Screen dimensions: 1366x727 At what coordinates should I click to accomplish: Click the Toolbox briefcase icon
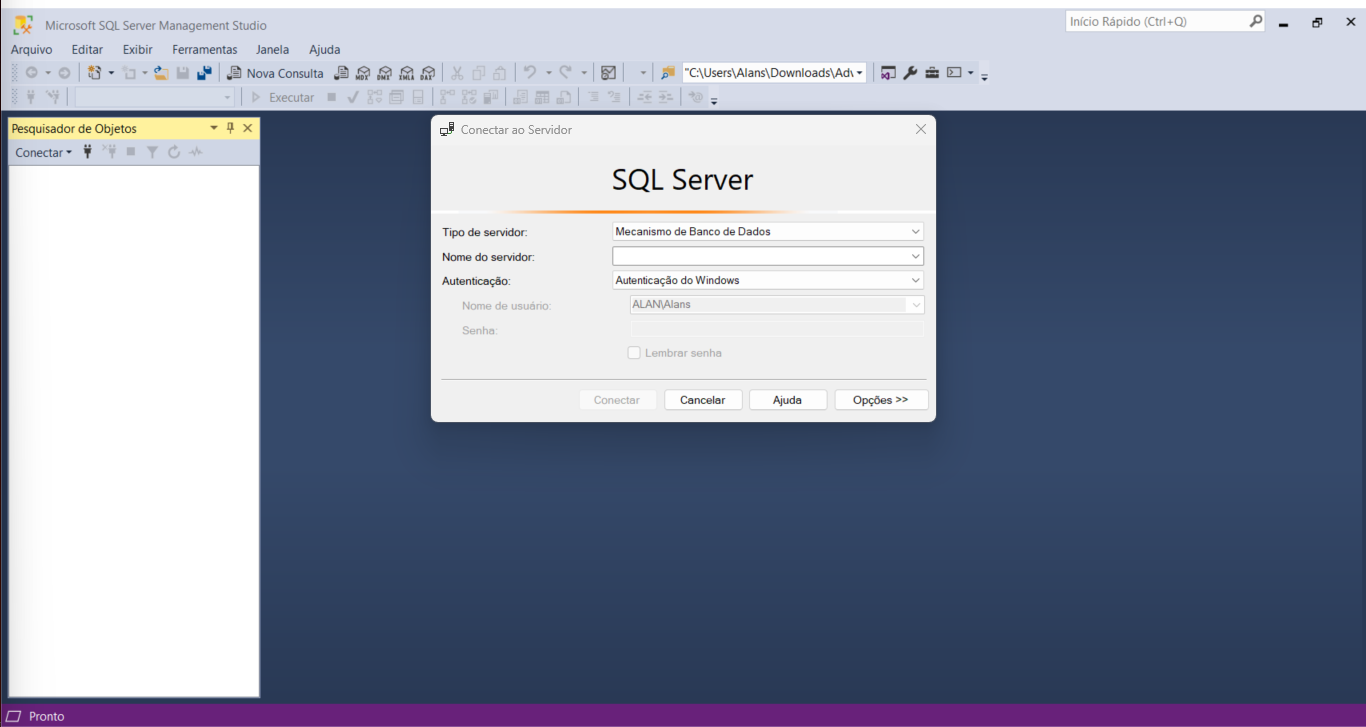click(932, 73)
